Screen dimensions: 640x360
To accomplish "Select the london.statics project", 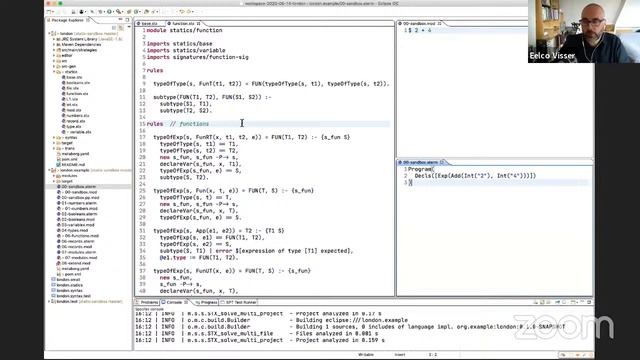I will tap(67, 285).
